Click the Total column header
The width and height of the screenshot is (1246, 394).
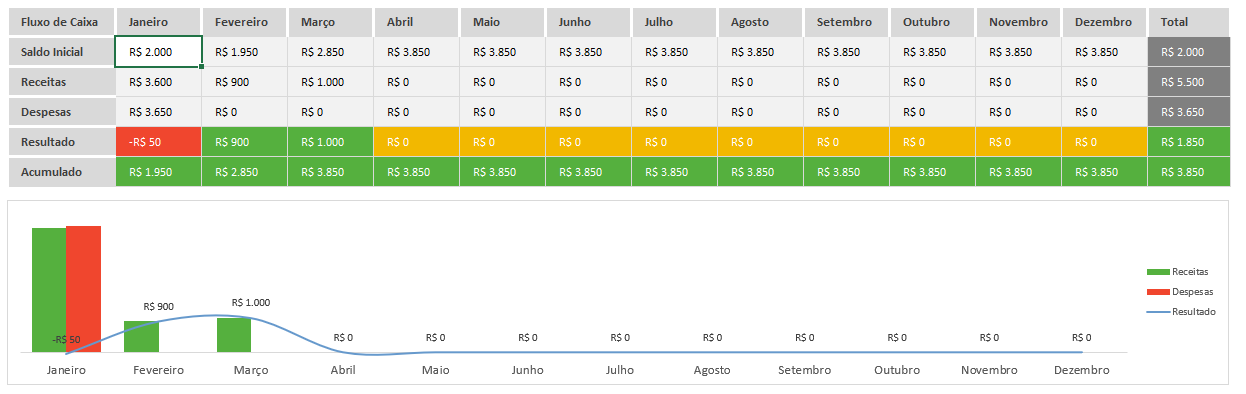point(1189,21)
